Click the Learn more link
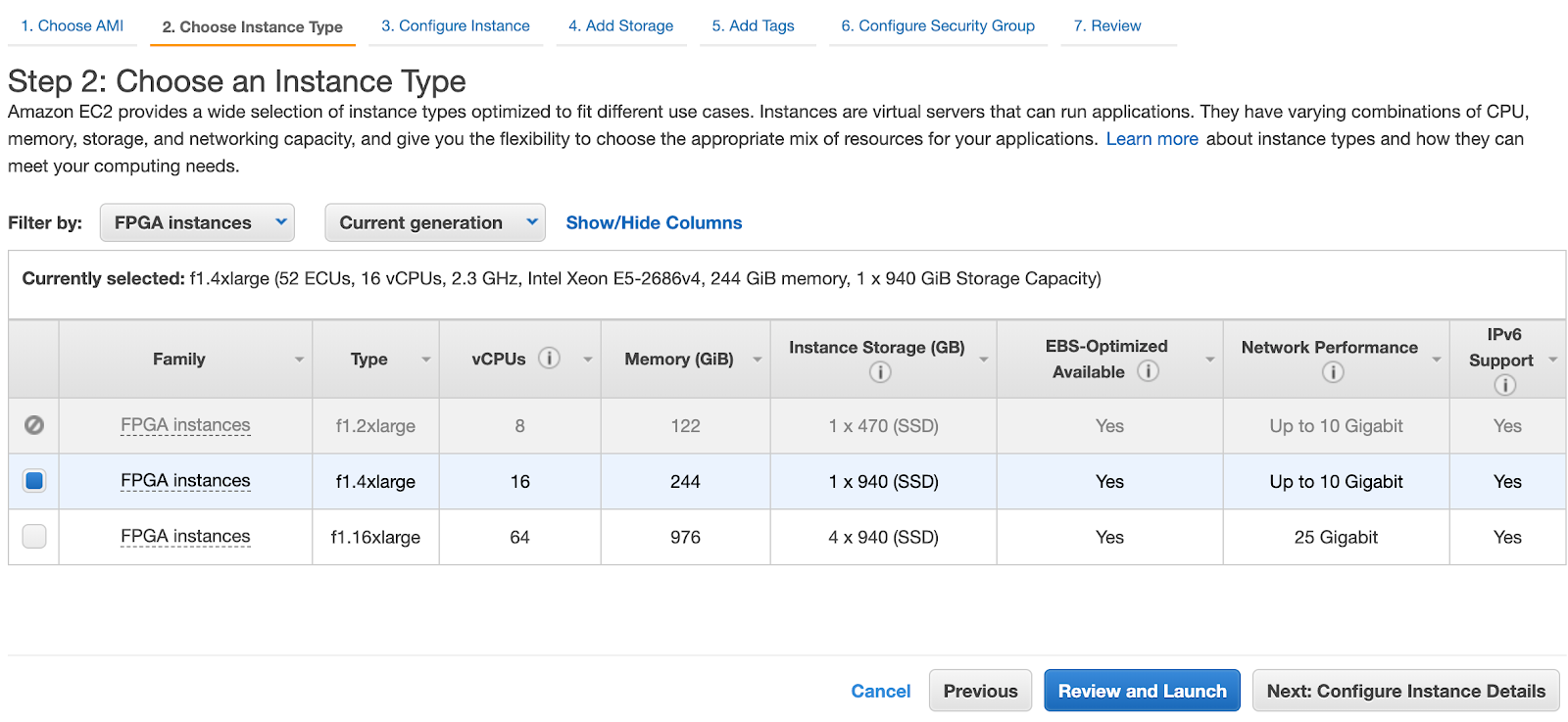The width and height of the screenshot is (1568, 722). point(1151,139)
